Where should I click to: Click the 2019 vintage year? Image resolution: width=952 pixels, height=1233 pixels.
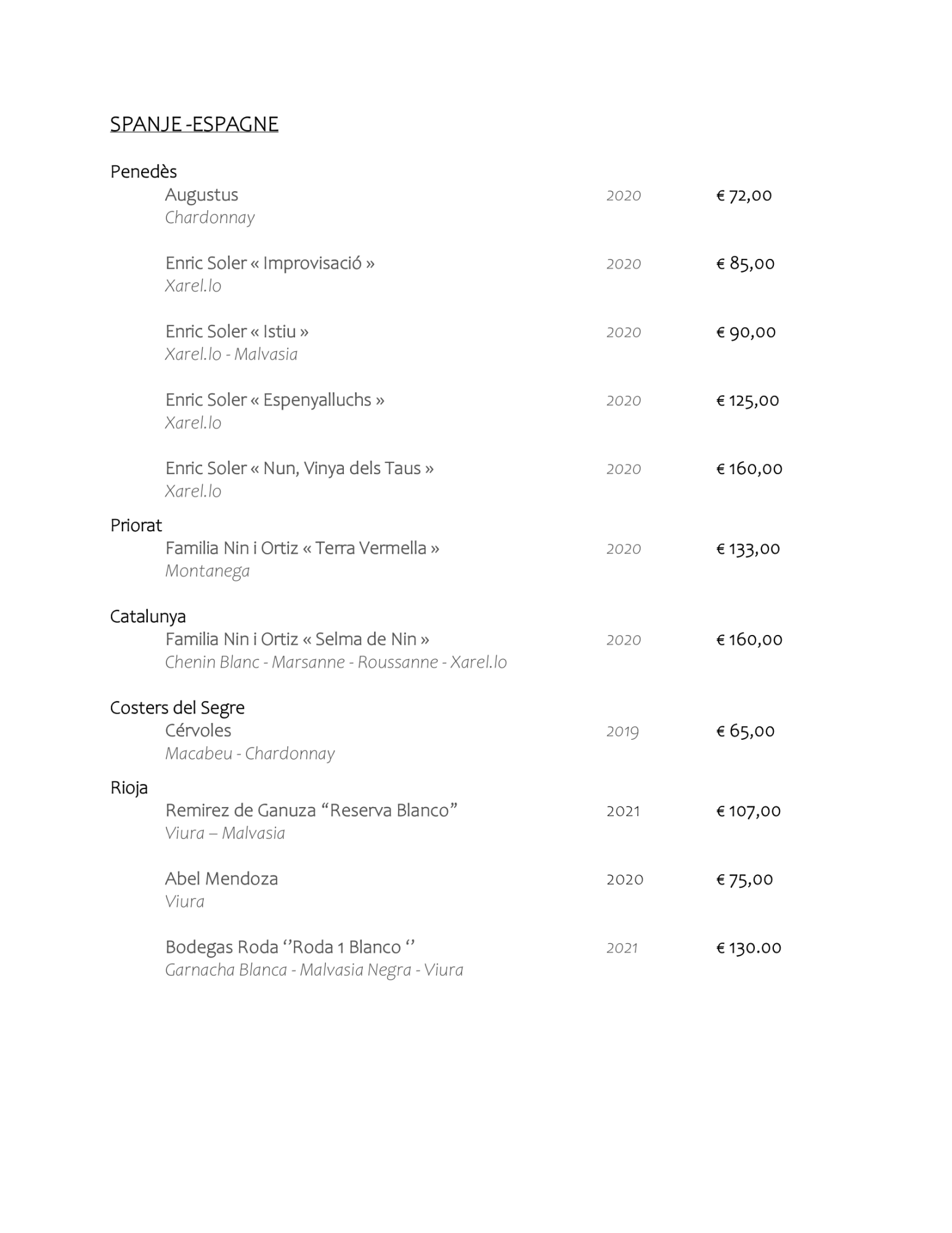click(x=622, y=732)
